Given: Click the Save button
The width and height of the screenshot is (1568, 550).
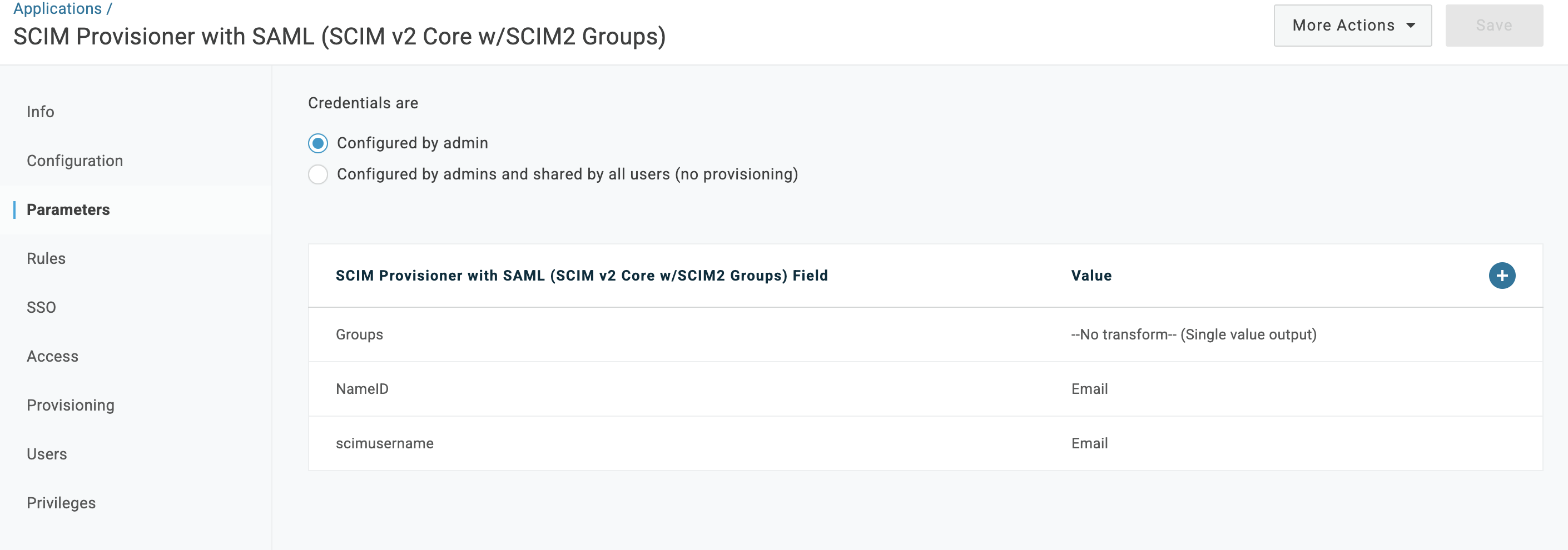Looking at the screenshot, I should pyautogui.click(x=1493, y=26).
